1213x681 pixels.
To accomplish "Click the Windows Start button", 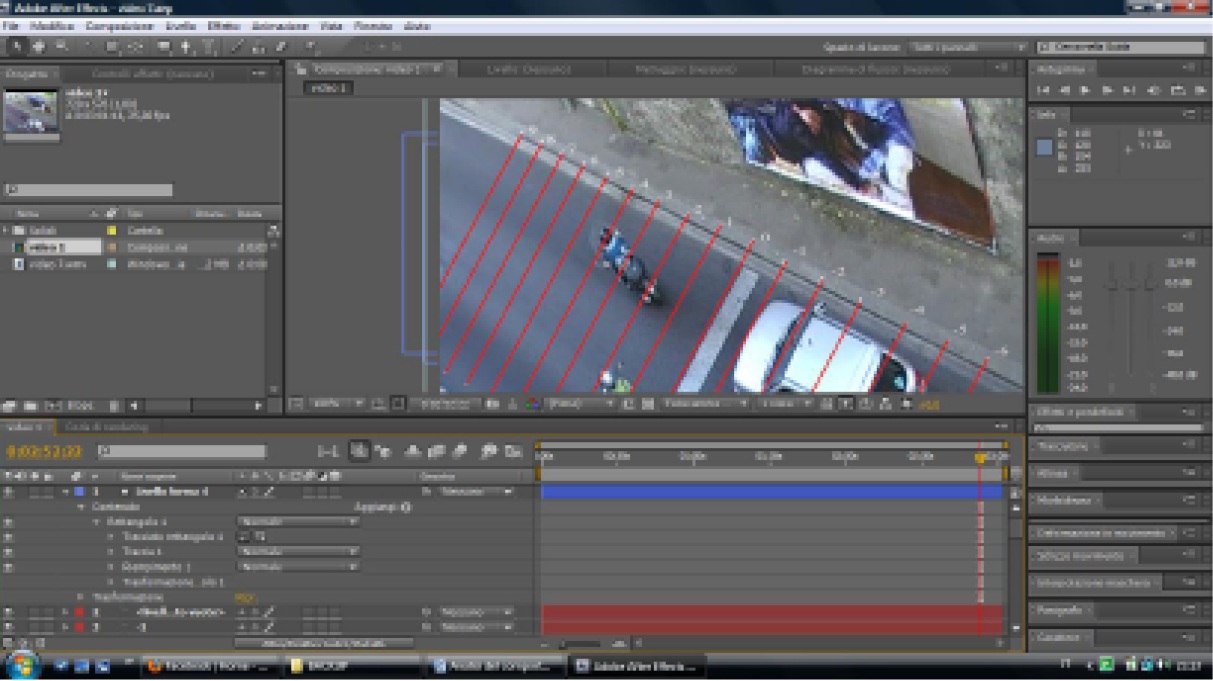I will 24,665.
